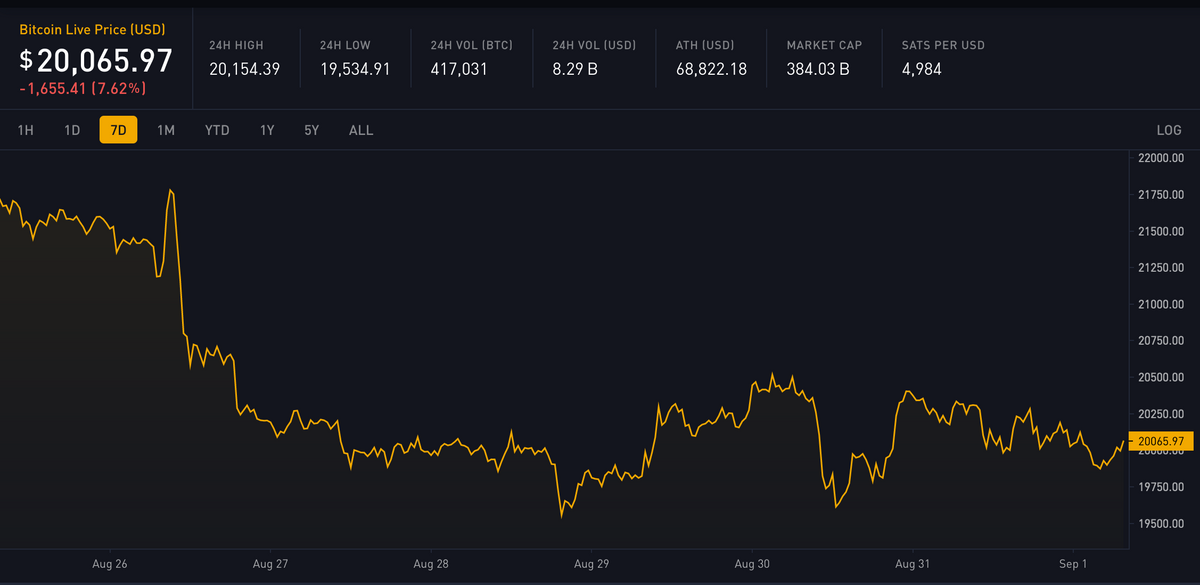
Task: Open the 5Y chart range
Action: tap(312, 130)
